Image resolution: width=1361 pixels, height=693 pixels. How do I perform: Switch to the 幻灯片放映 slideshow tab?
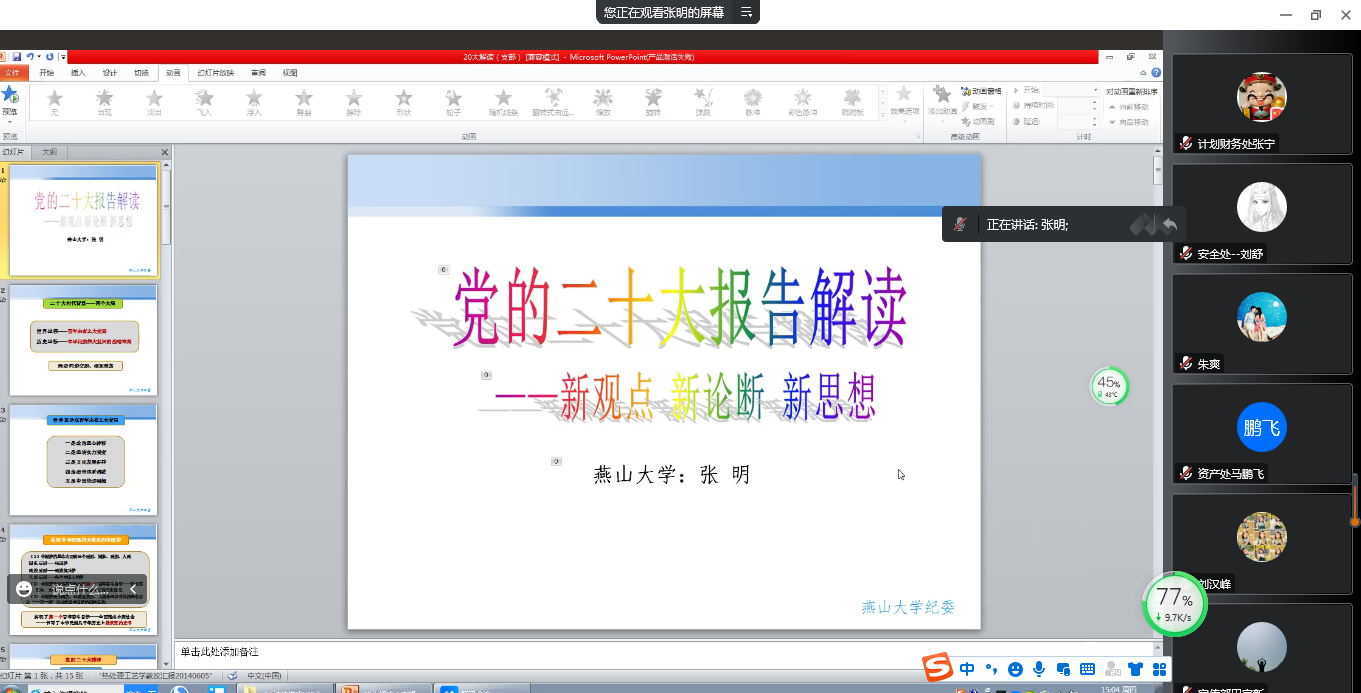[215, 73]
